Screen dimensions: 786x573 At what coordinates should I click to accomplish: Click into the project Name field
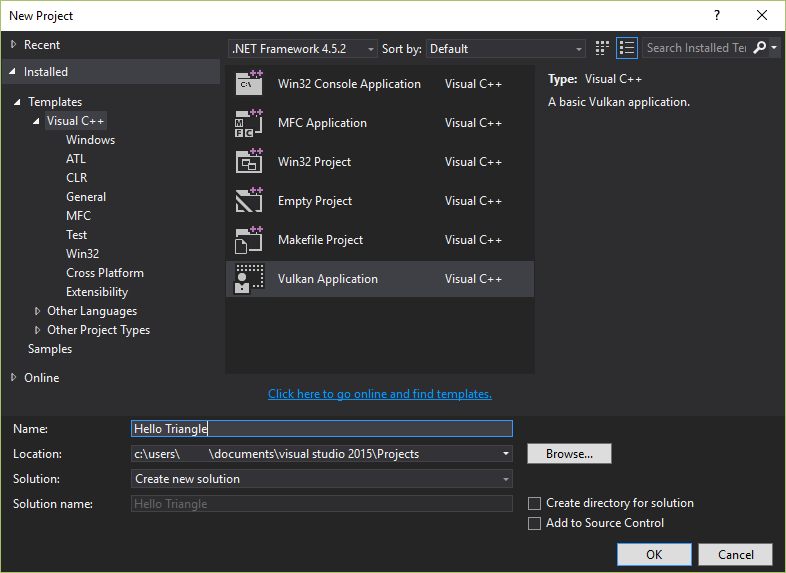click(321, 429)
